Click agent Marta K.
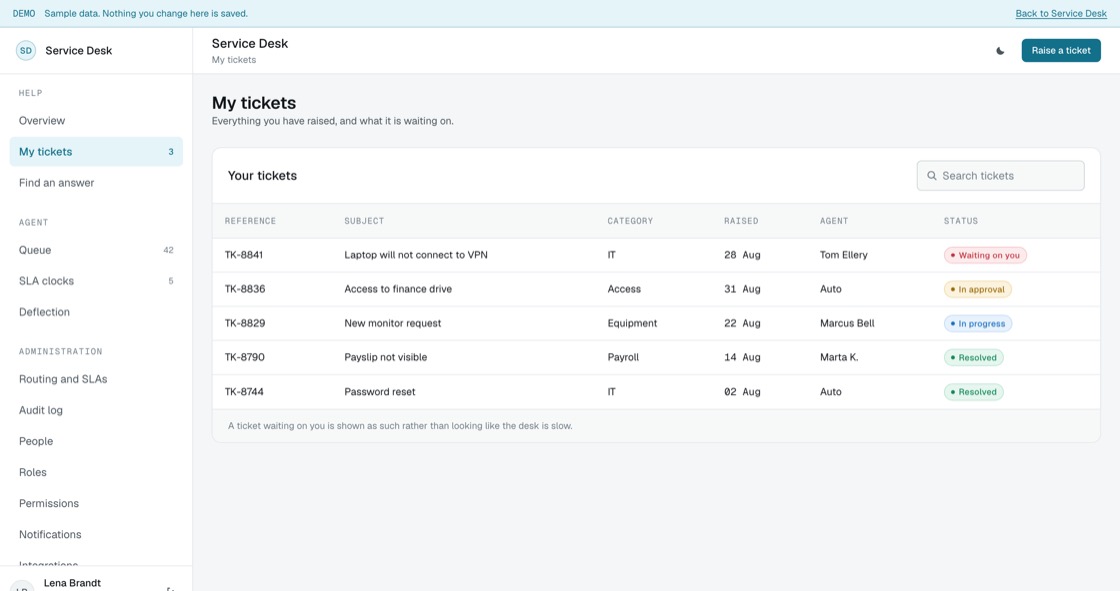Screen dimensions: 1120x591 click(839, 357)
